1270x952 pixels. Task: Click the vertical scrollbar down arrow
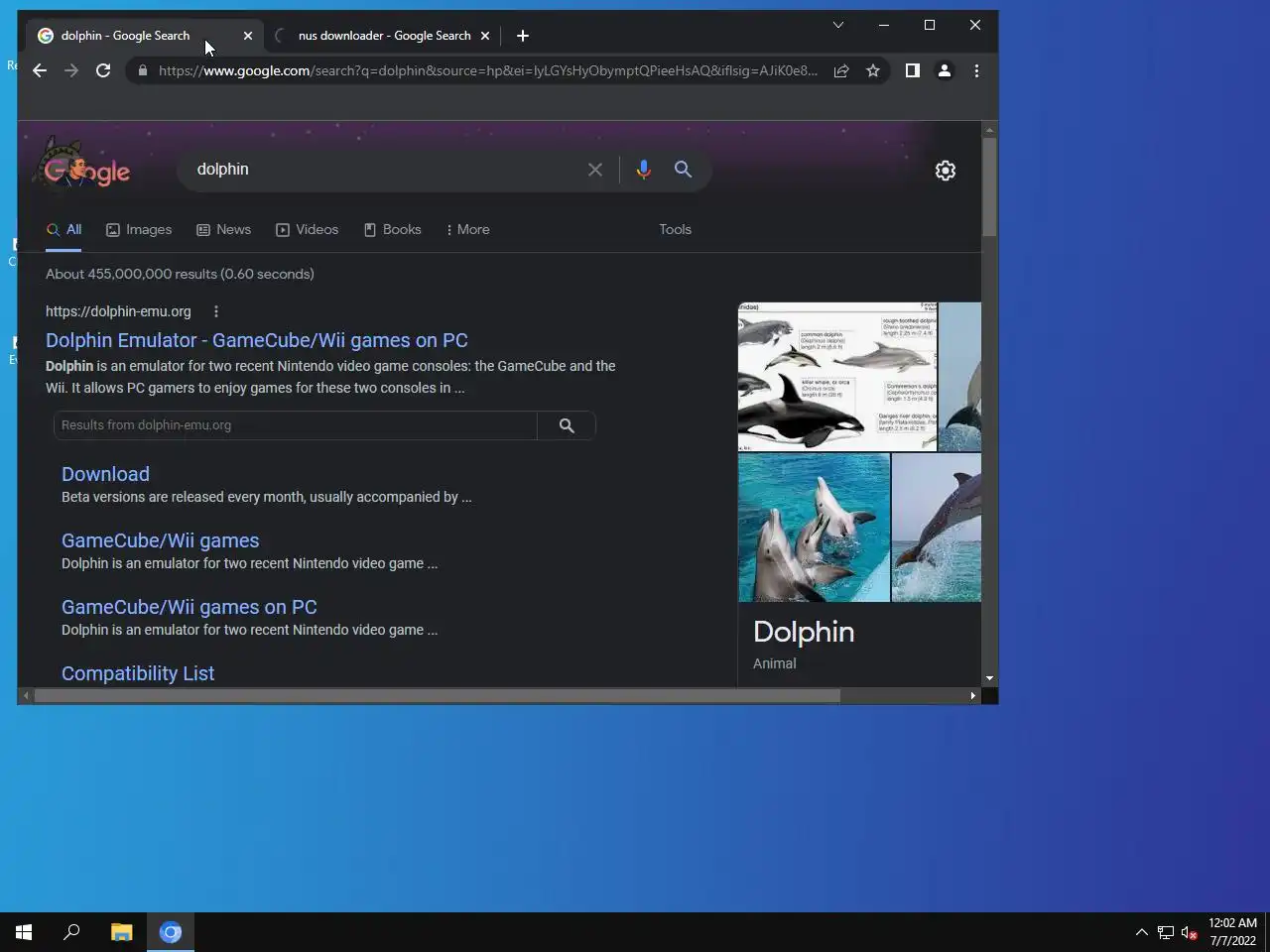pos(989,678)
